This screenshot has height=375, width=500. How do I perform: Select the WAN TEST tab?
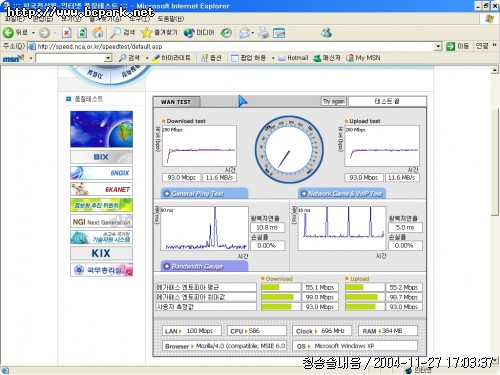point(176,102)
